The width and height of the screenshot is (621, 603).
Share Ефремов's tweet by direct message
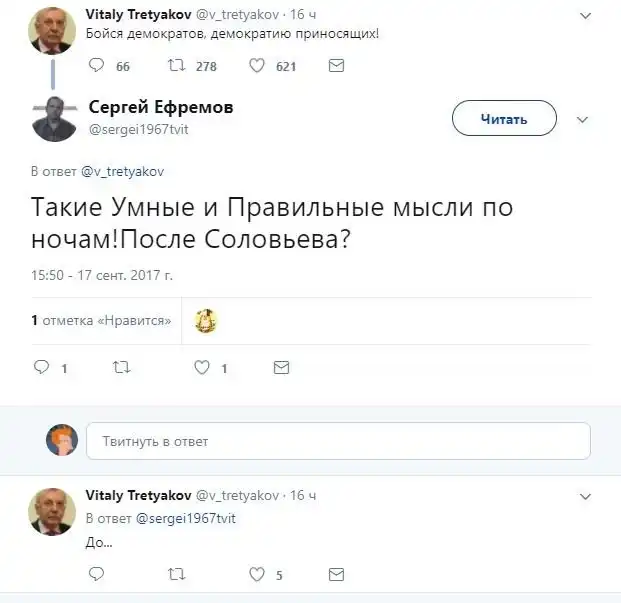point(282,368)
